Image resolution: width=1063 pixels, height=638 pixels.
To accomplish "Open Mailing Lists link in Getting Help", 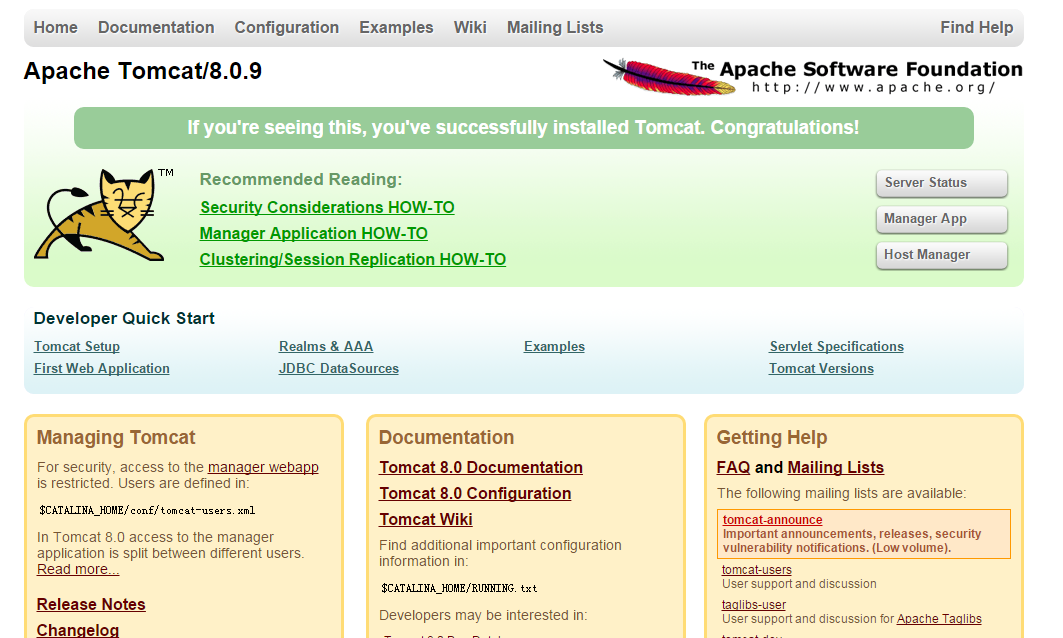I will [x=836, y=467].
